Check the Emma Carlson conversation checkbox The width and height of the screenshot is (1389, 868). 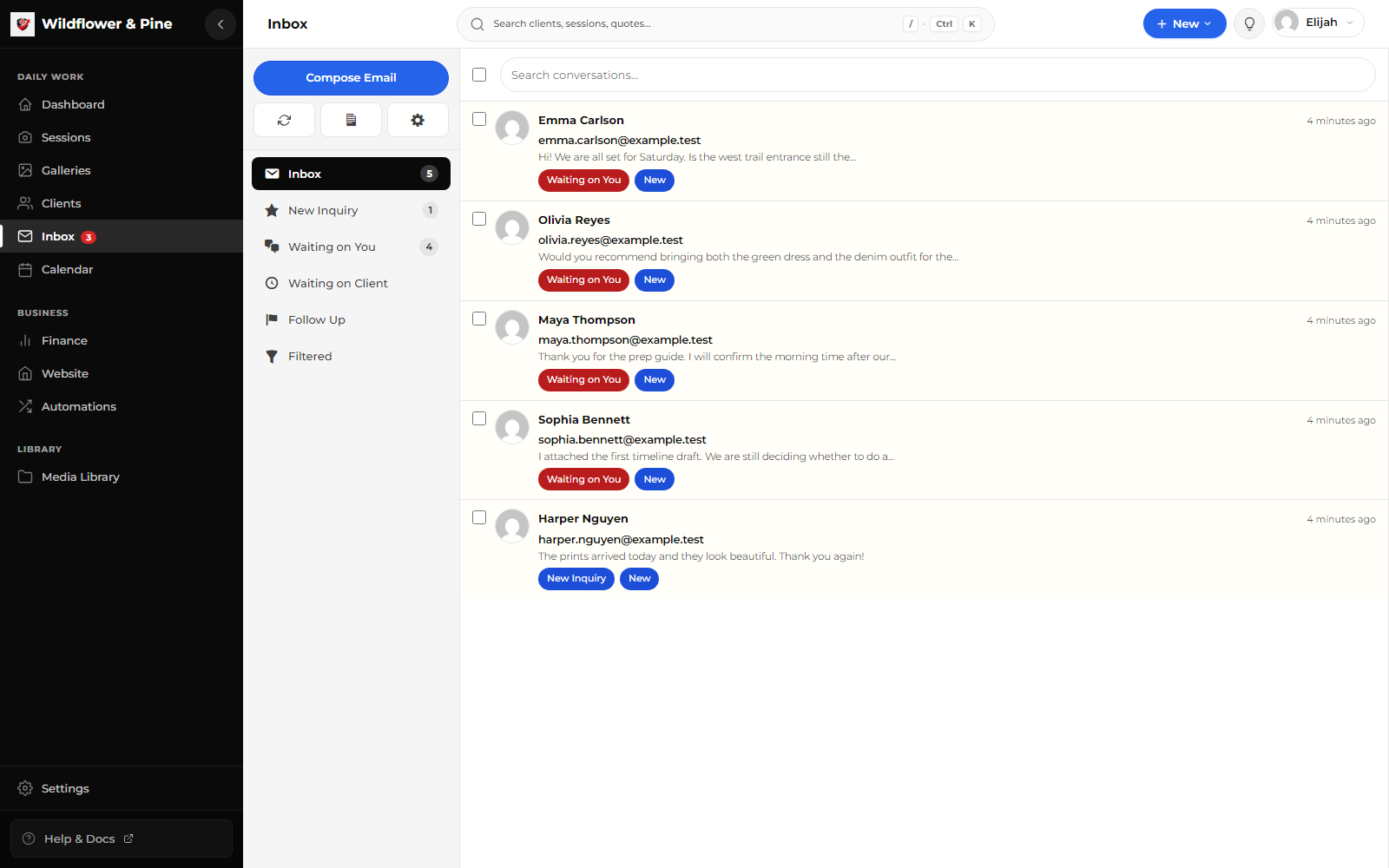[479, 119]
